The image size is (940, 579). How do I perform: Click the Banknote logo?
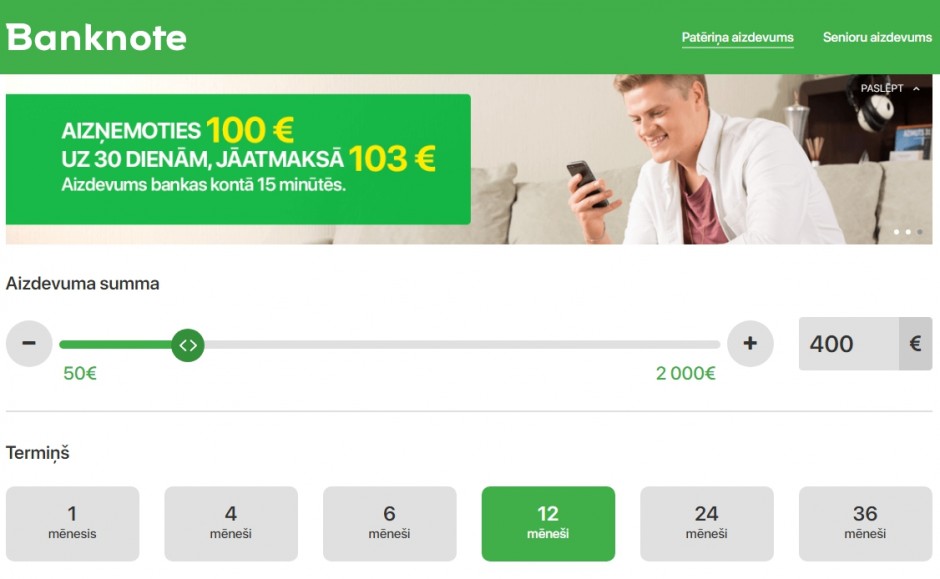97,38
